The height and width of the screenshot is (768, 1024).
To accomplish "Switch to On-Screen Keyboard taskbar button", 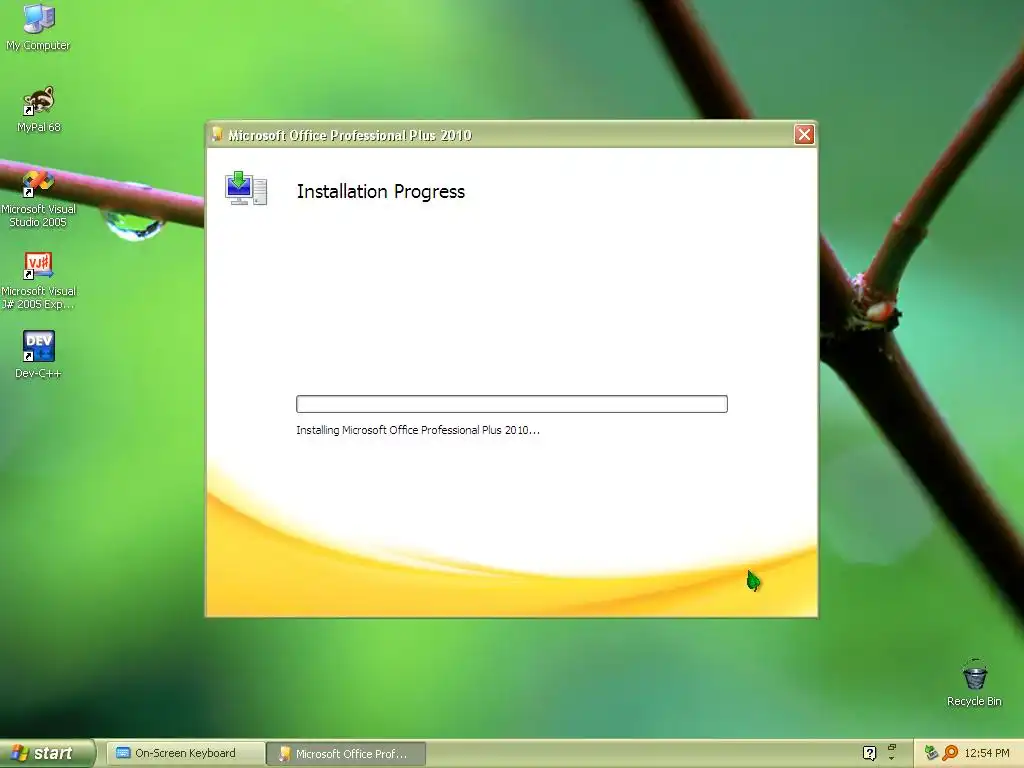I will point(185,753).
